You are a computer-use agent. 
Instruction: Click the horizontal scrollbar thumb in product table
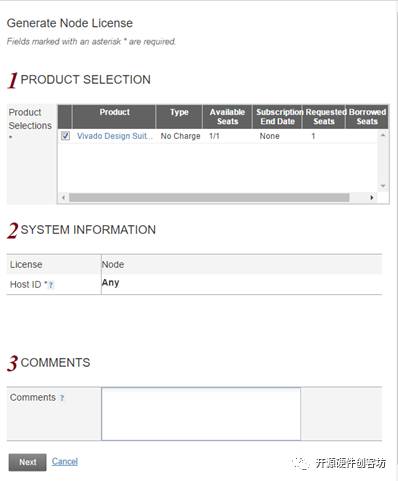209,197
